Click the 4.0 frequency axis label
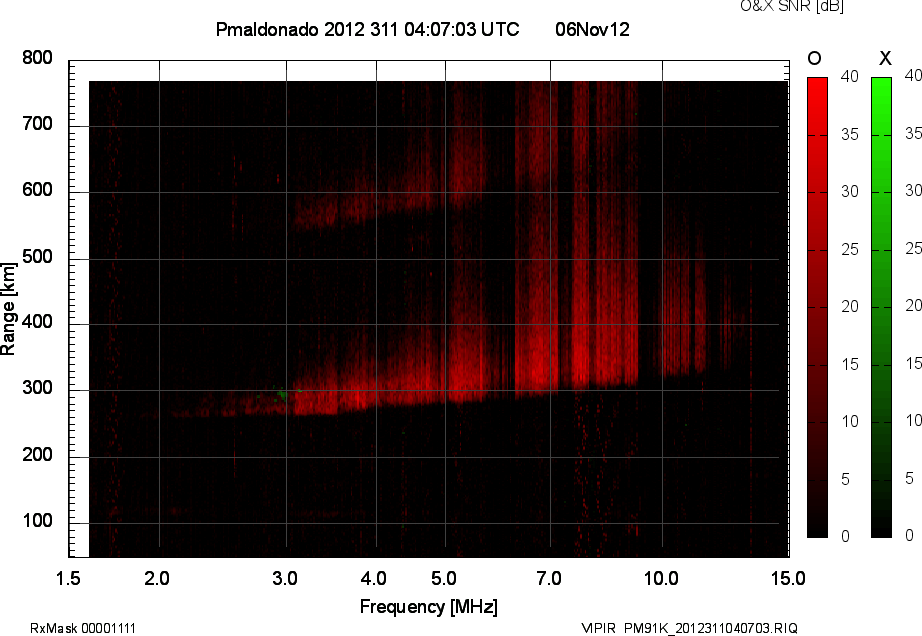This screenshot has width=922, height=636. point(373,579)
